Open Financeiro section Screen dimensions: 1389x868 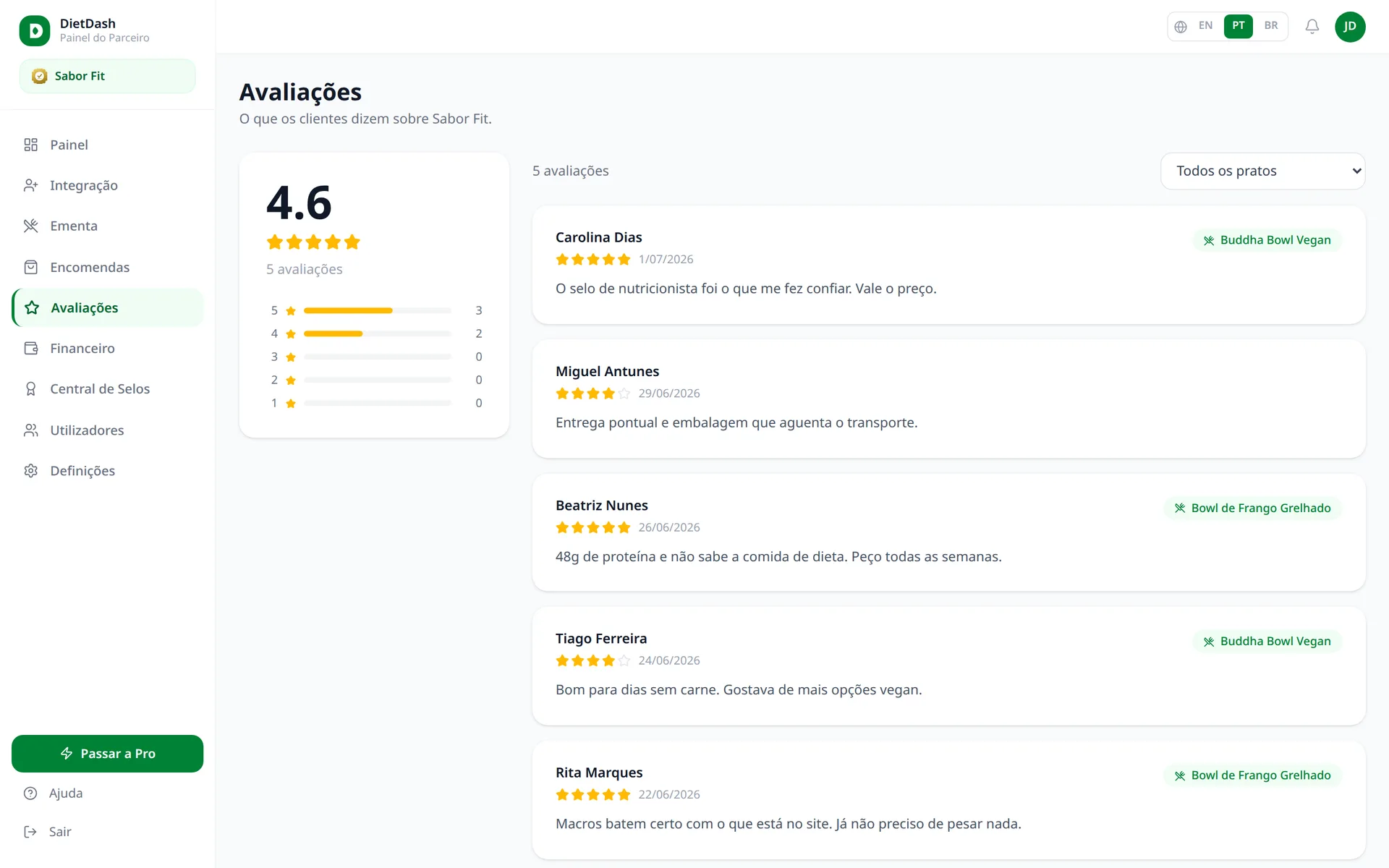coord(107,348)
